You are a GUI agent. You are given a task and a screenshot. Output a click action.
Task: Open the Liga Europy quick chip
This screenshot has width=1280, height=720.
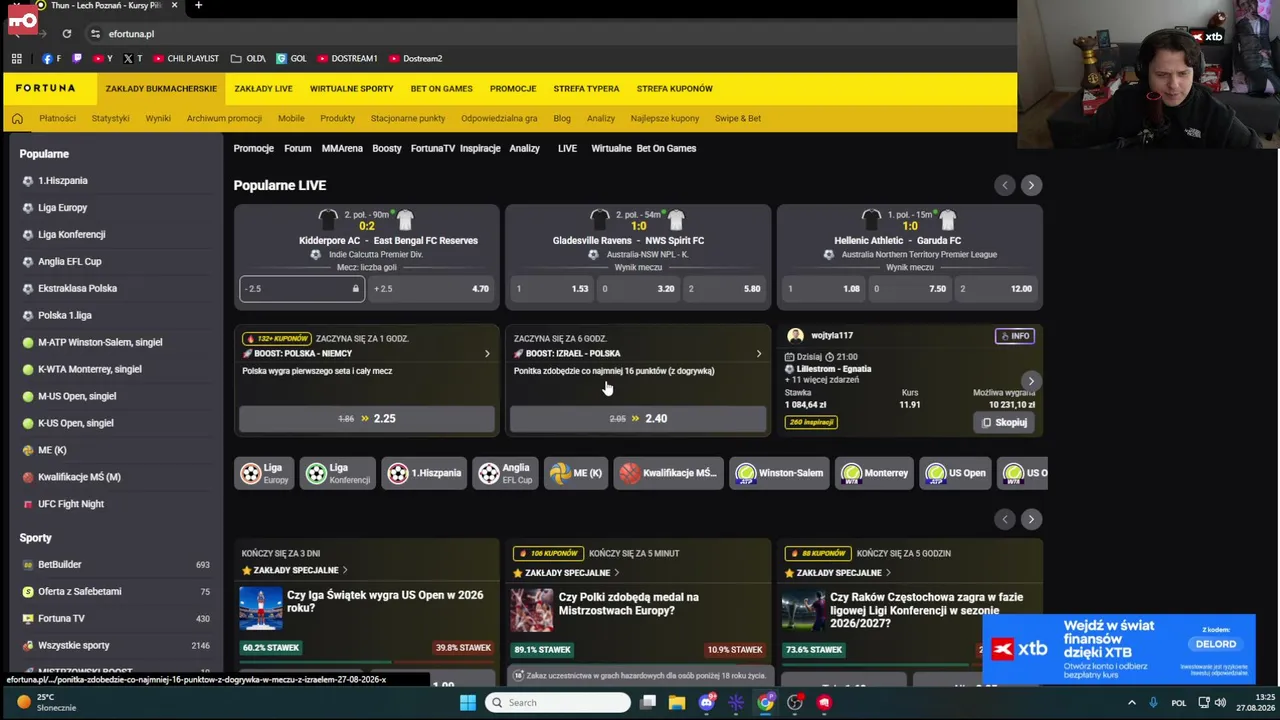tap(265, 473)
